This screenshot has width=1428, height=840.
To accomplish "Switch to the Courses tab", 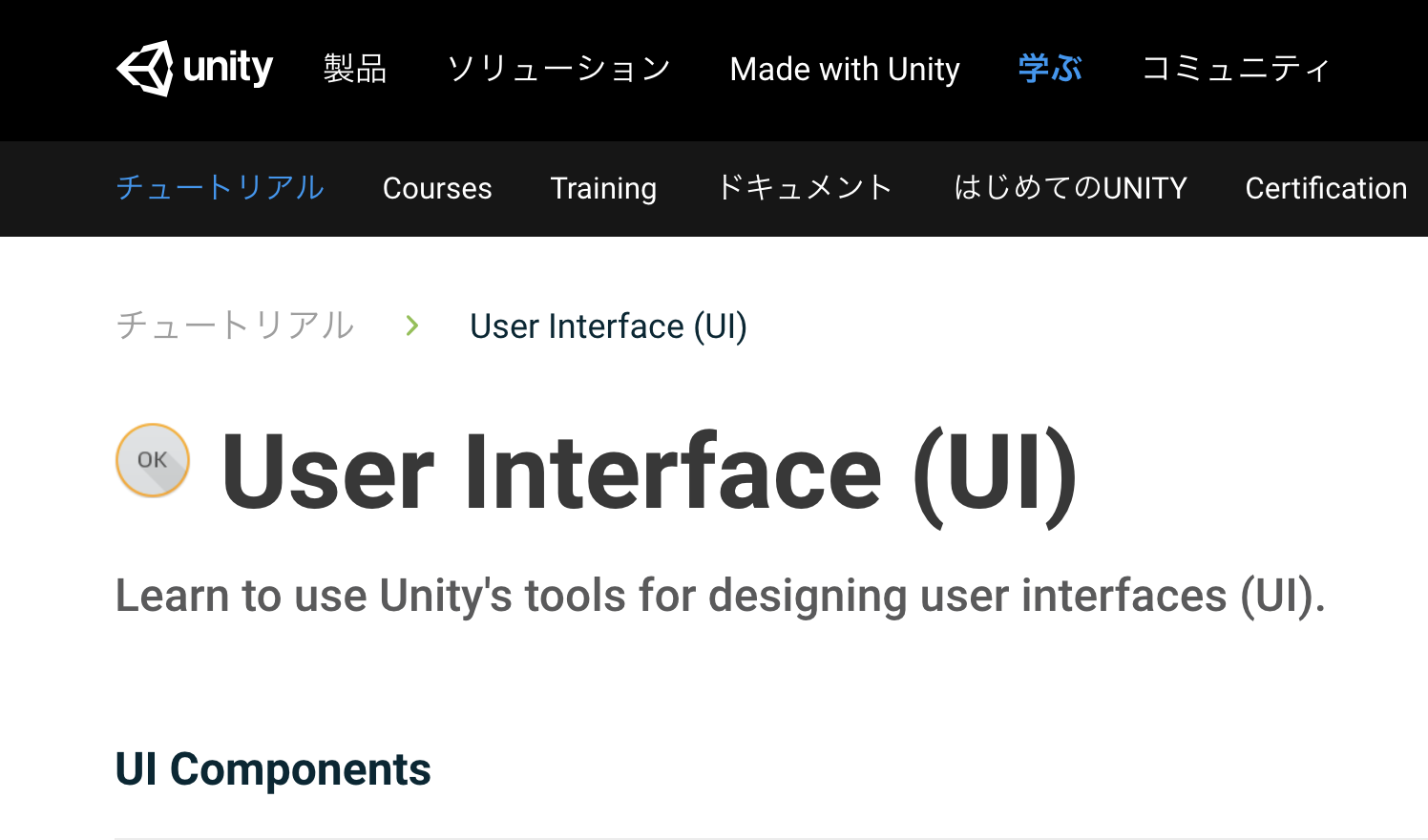I will point(437,189).
